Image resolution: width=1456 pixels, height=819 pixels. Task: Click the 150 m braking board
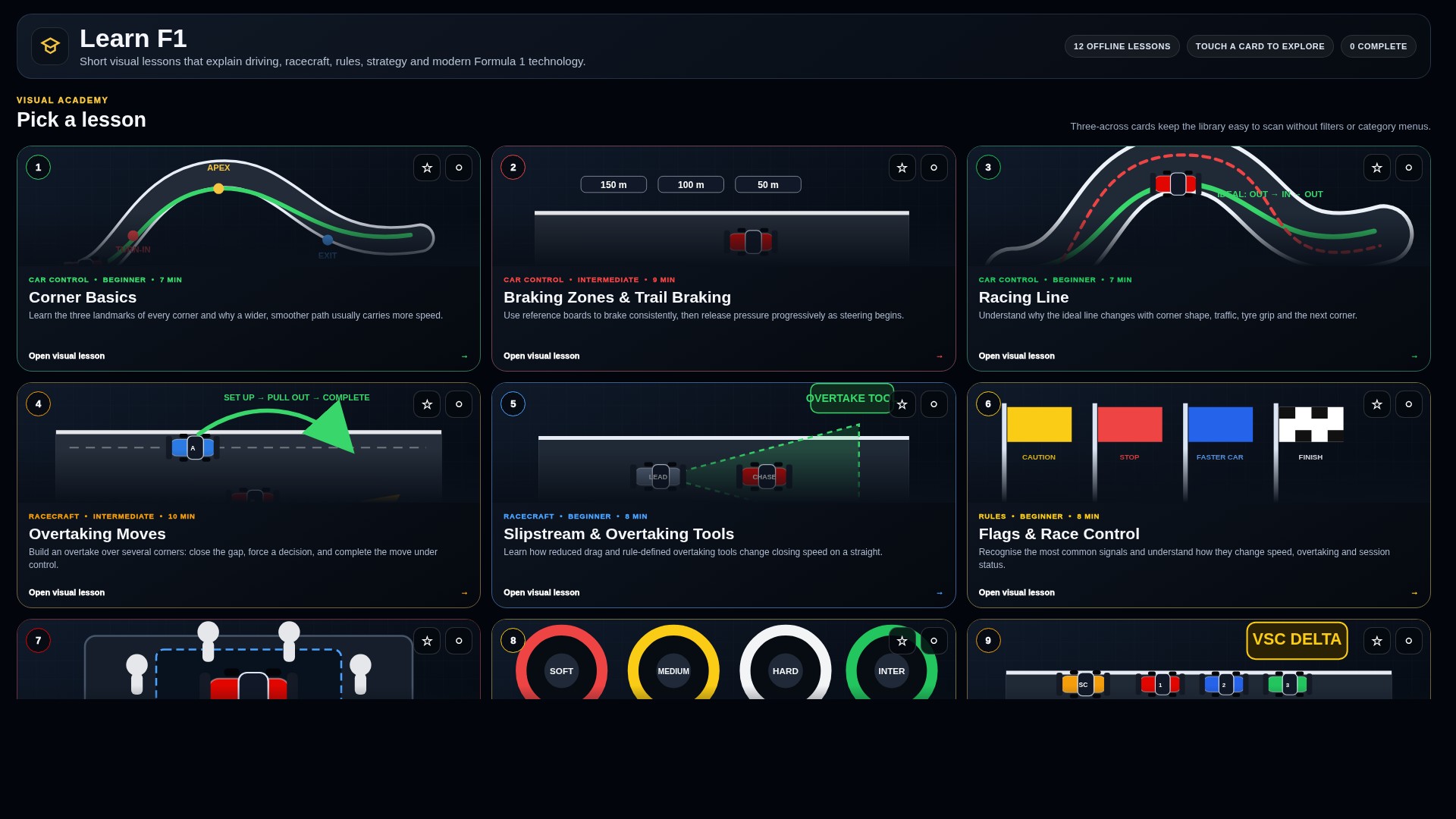click(613, 185)
